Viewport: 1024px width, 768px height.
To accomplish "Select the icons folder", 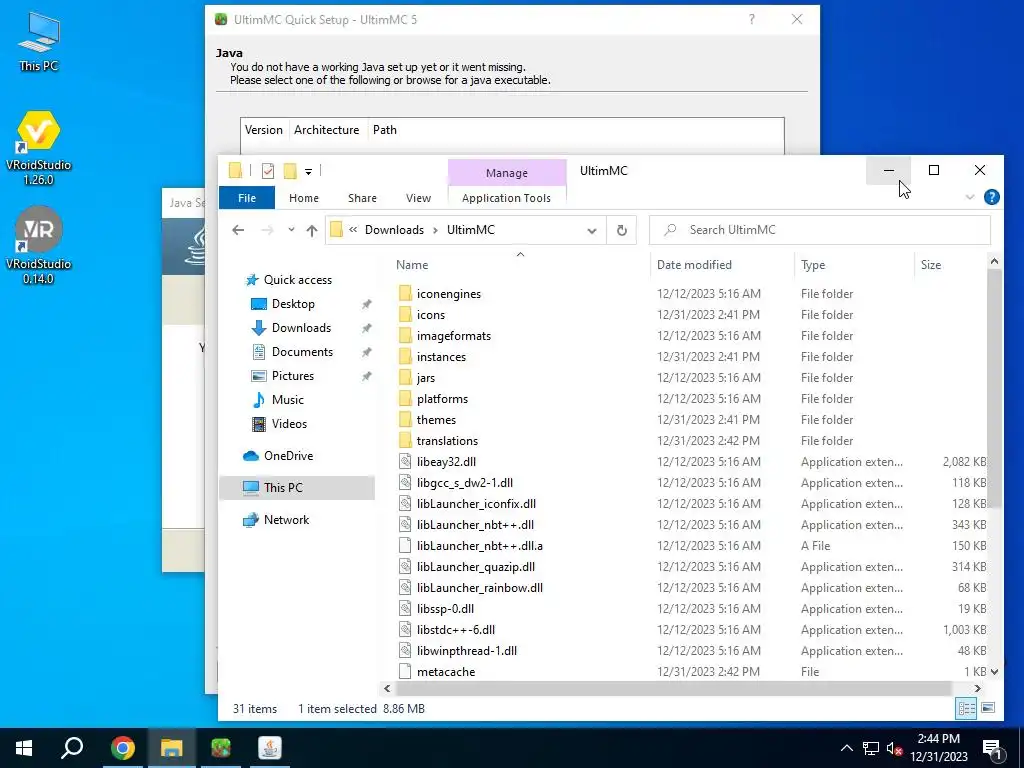I will (x=431, y=315).
